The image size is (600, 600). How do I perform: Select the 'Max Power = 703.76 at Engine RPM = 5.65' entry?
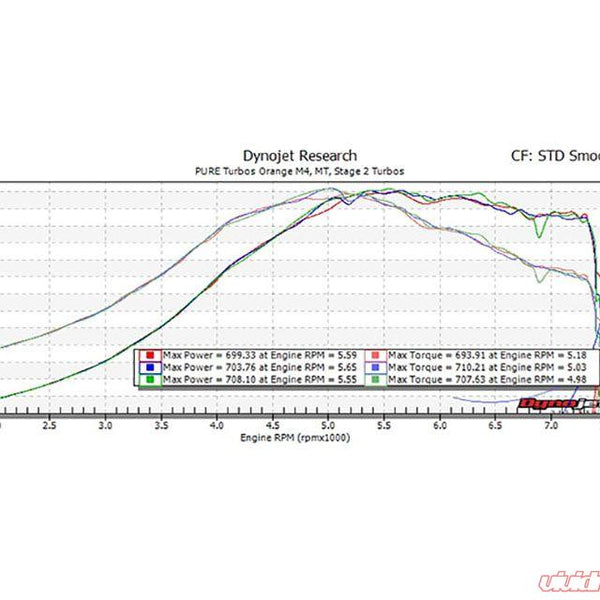point(260,367)
